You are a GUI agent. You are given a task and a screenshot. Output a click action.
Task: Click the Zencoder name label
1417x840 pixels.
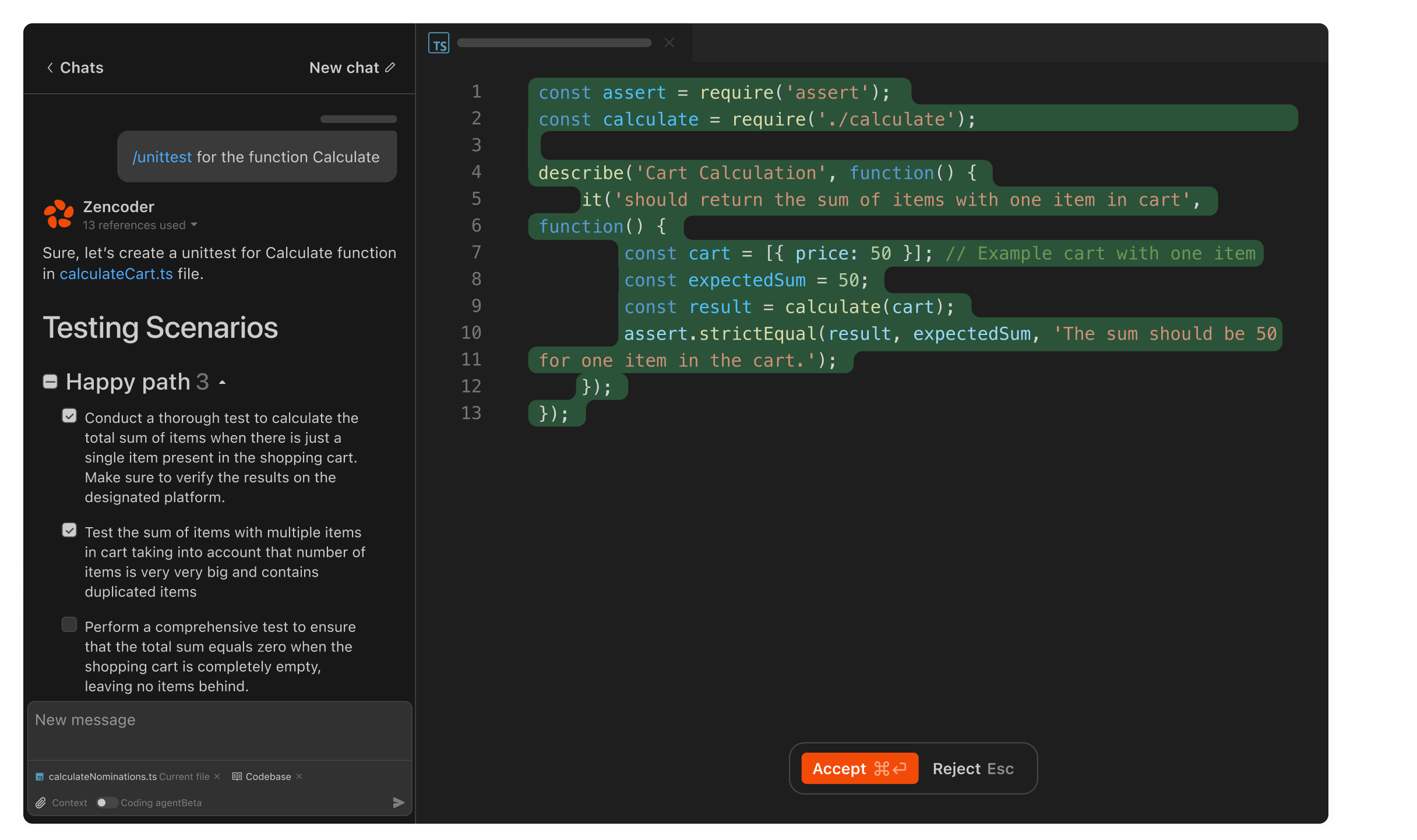pos(118,207)
